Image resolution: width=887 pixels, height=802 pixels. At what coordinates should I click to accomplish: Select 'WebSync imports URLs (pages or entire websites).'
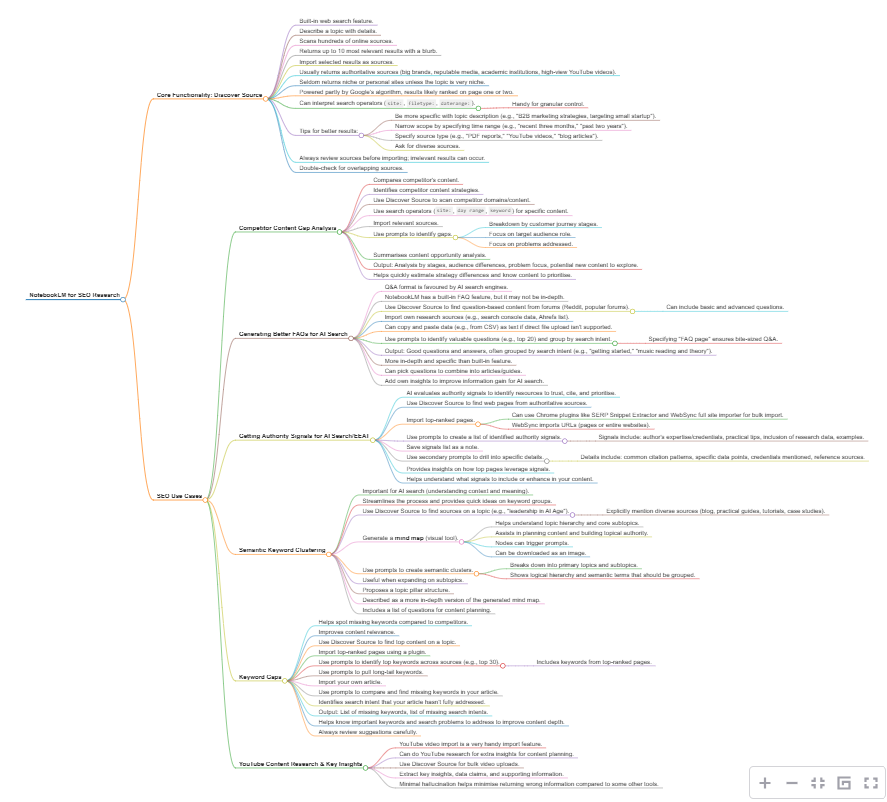[x=580, y=425]
